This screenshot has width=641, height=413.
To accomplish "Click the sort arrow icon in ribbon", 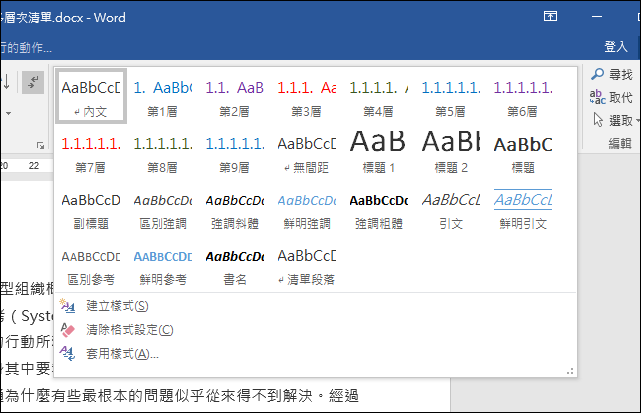I will pos(7,82).
